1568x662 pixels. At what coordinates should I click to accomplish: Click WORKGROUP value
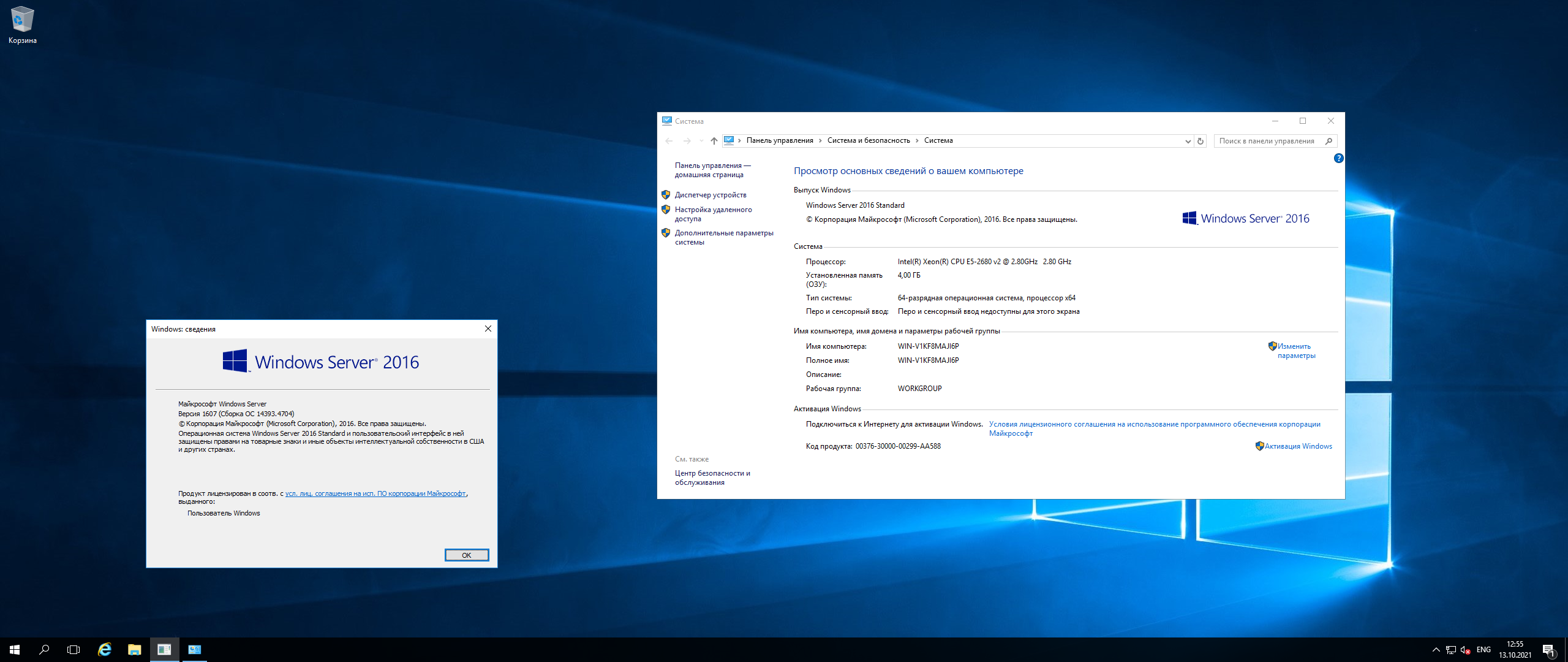pyautogui.click(x=919, y=389)
